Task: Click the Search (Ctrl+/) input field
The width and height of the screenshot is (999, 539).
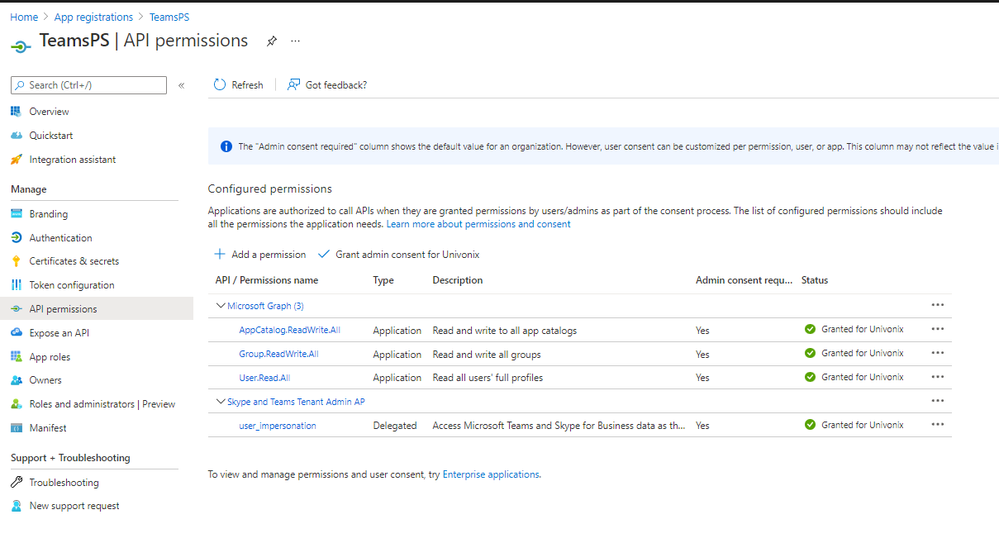Action: pos(89,85)
